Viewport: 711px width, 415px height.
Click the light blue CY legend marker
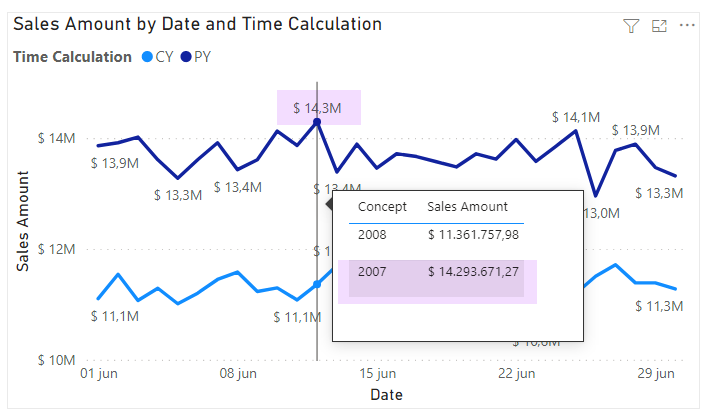[148, 57]
